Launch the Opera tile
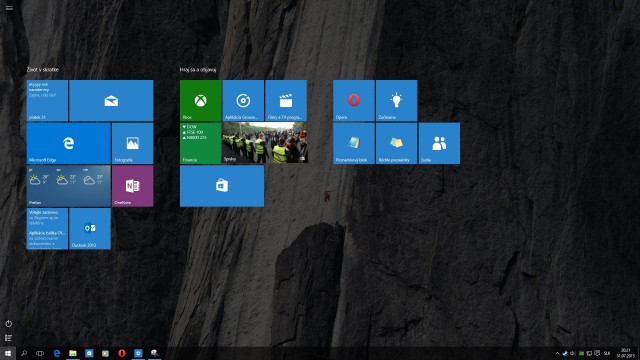The image size is (640, 360). [x=353, y=100]
